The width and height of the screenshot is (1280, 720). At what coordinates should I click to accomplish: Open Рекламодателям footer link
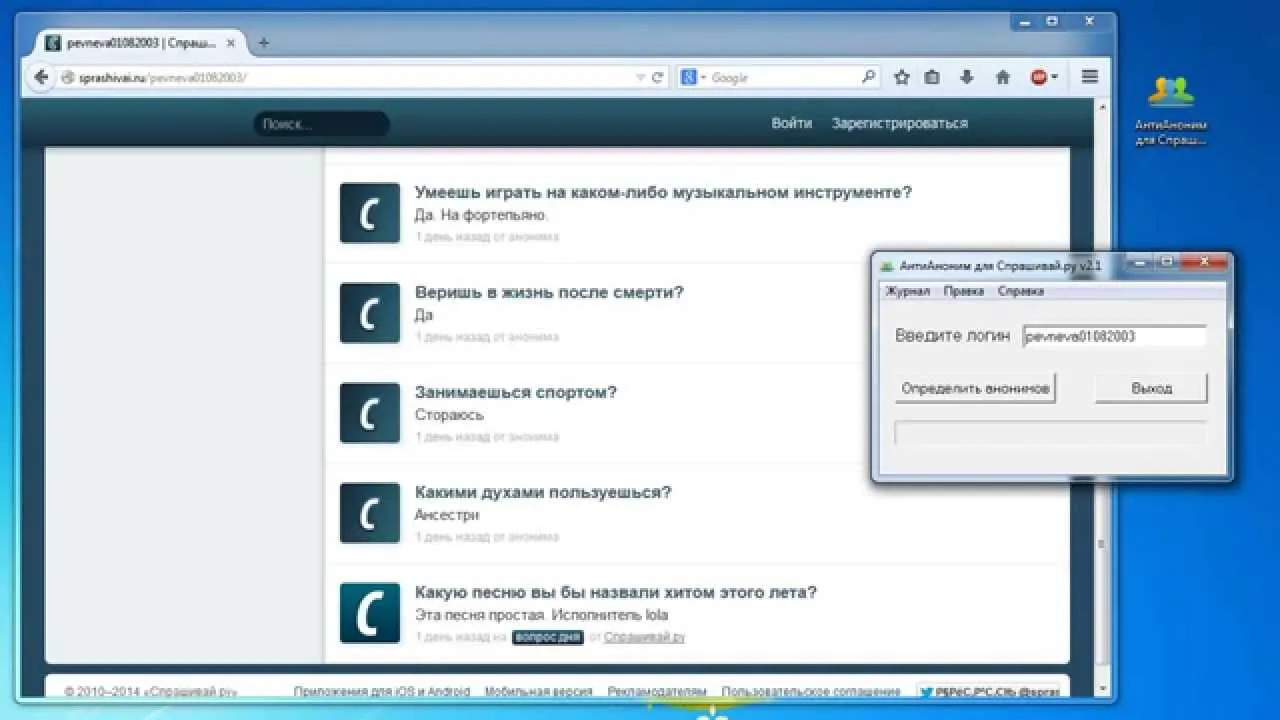657,691
